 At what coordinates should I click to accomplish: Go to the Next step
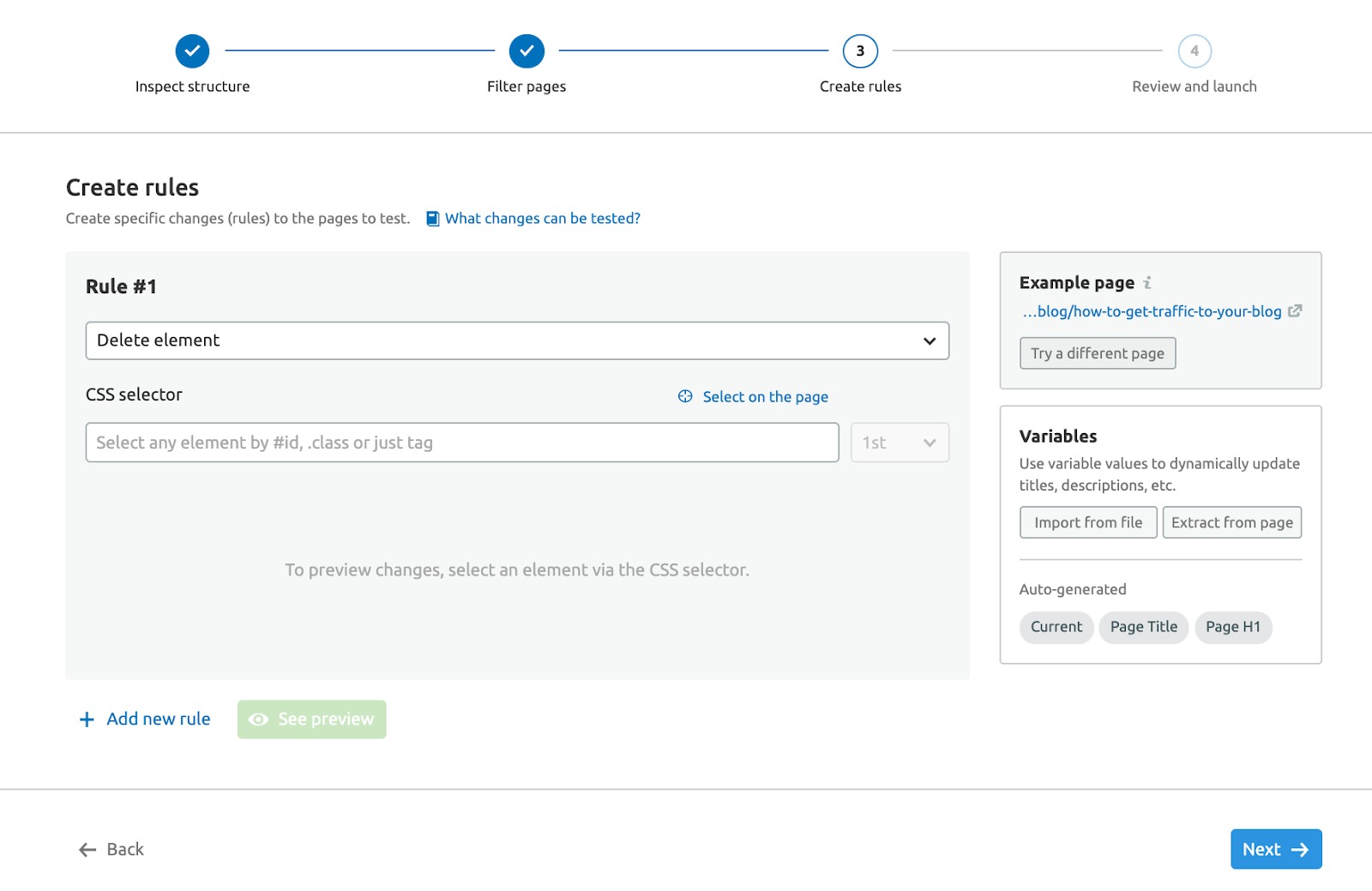(1275, 849)
